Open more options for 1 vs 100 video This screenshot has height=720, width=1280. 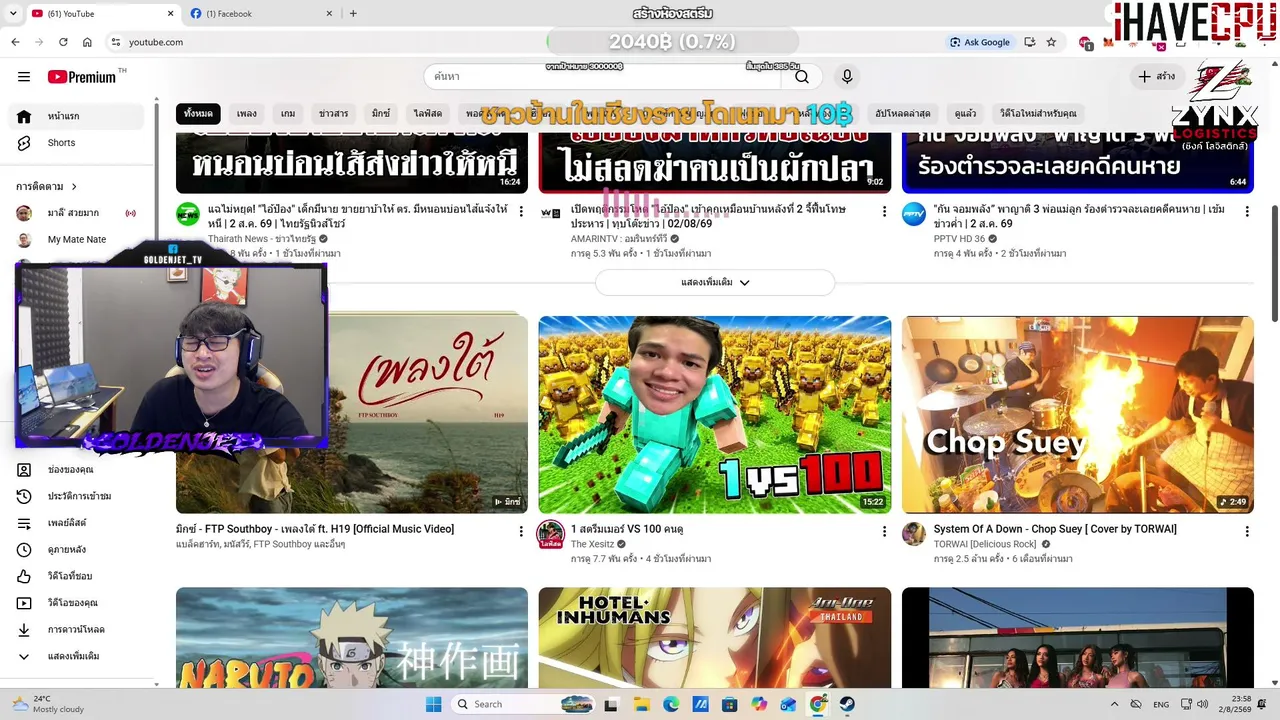884,531
